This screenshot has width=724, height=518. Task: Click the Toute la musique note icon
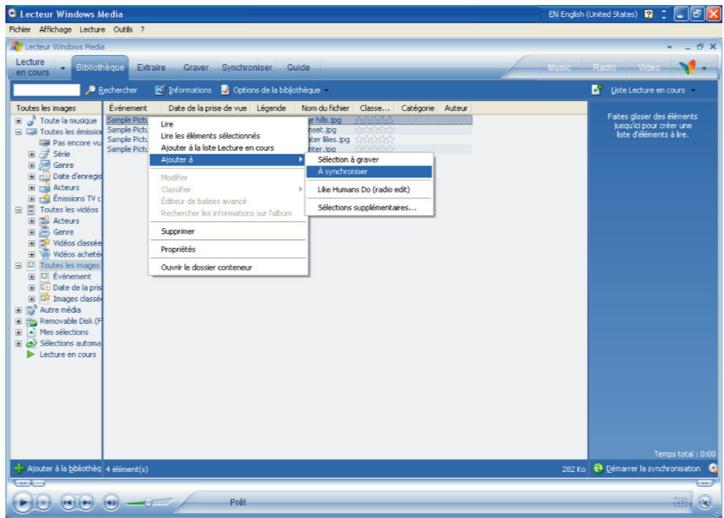coord(31,120)
